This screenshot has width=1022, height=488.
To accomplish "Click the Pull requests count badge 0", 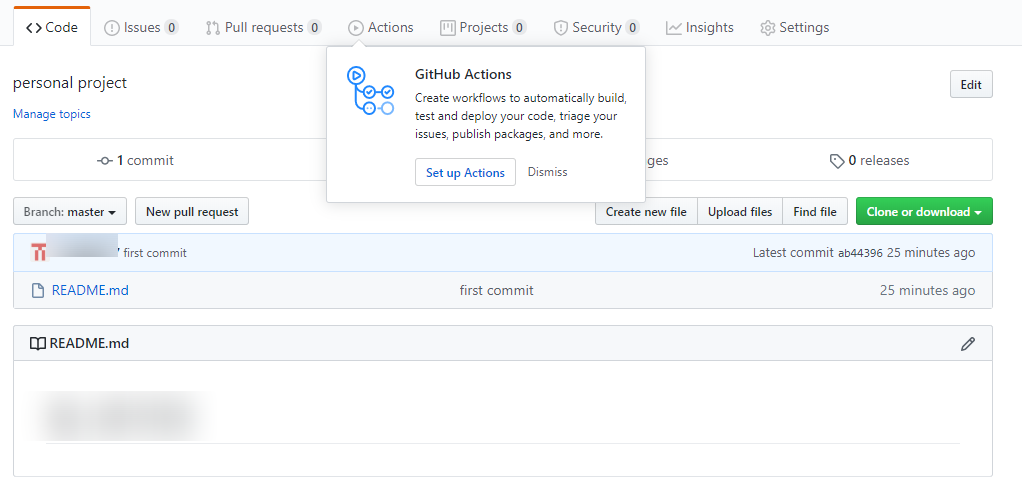I will tap(314, 27).
